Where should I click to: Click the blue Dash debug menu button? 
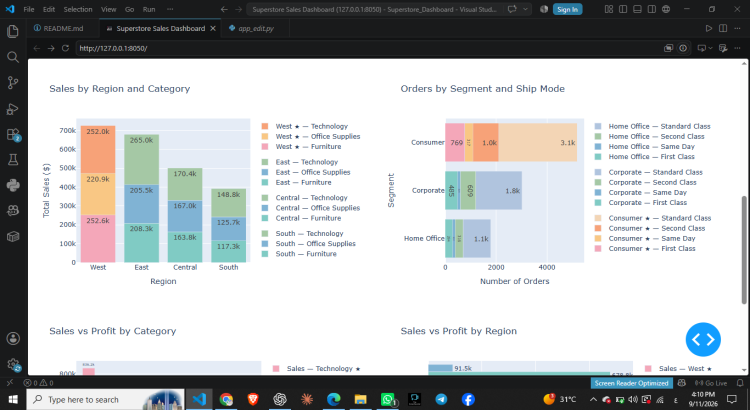[703, 339]
